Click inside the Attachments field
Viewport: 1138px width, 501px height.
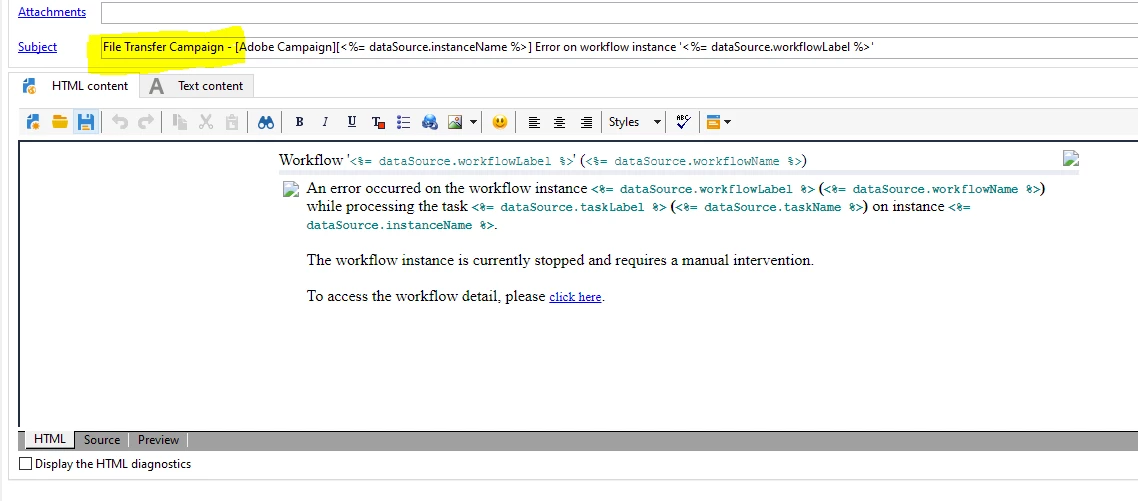619,12
